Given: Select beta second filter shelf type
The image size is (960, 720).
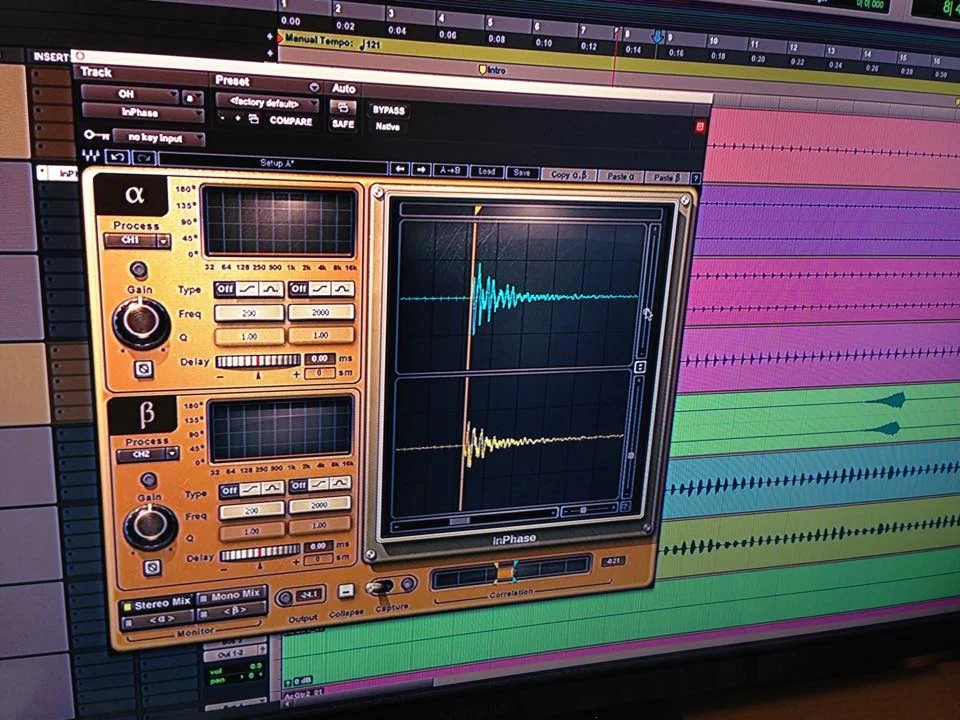Looking at the screenshot, I should tap(319, 484).
